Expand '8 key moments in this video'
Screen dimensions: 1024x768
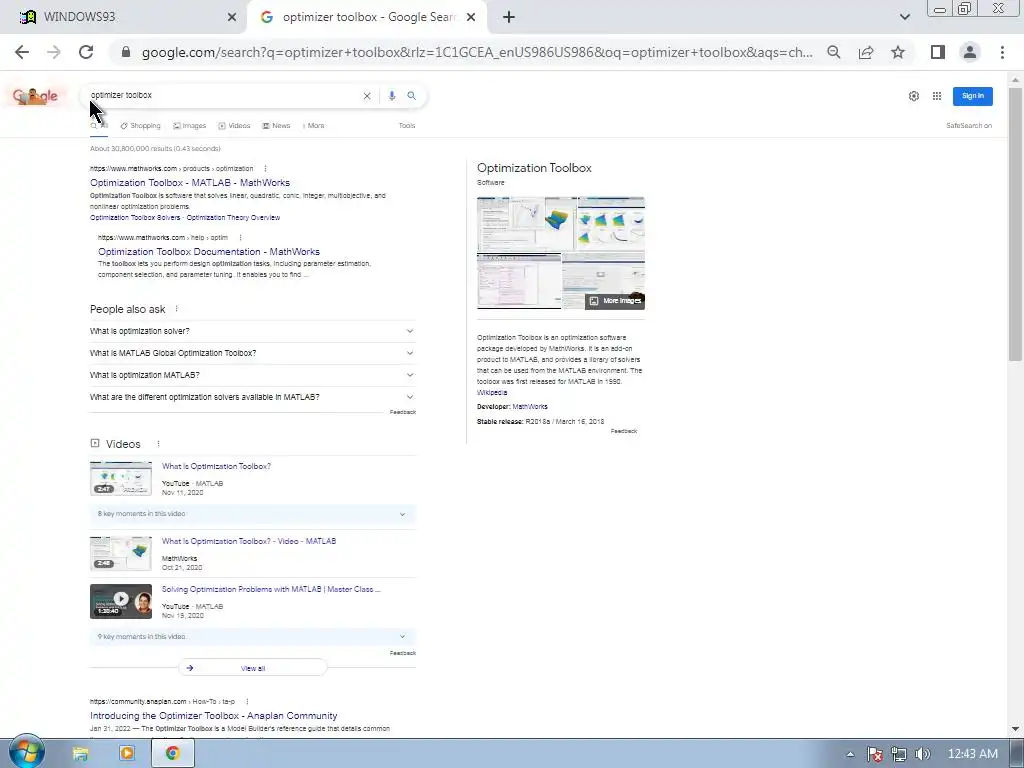pos(253,514)
